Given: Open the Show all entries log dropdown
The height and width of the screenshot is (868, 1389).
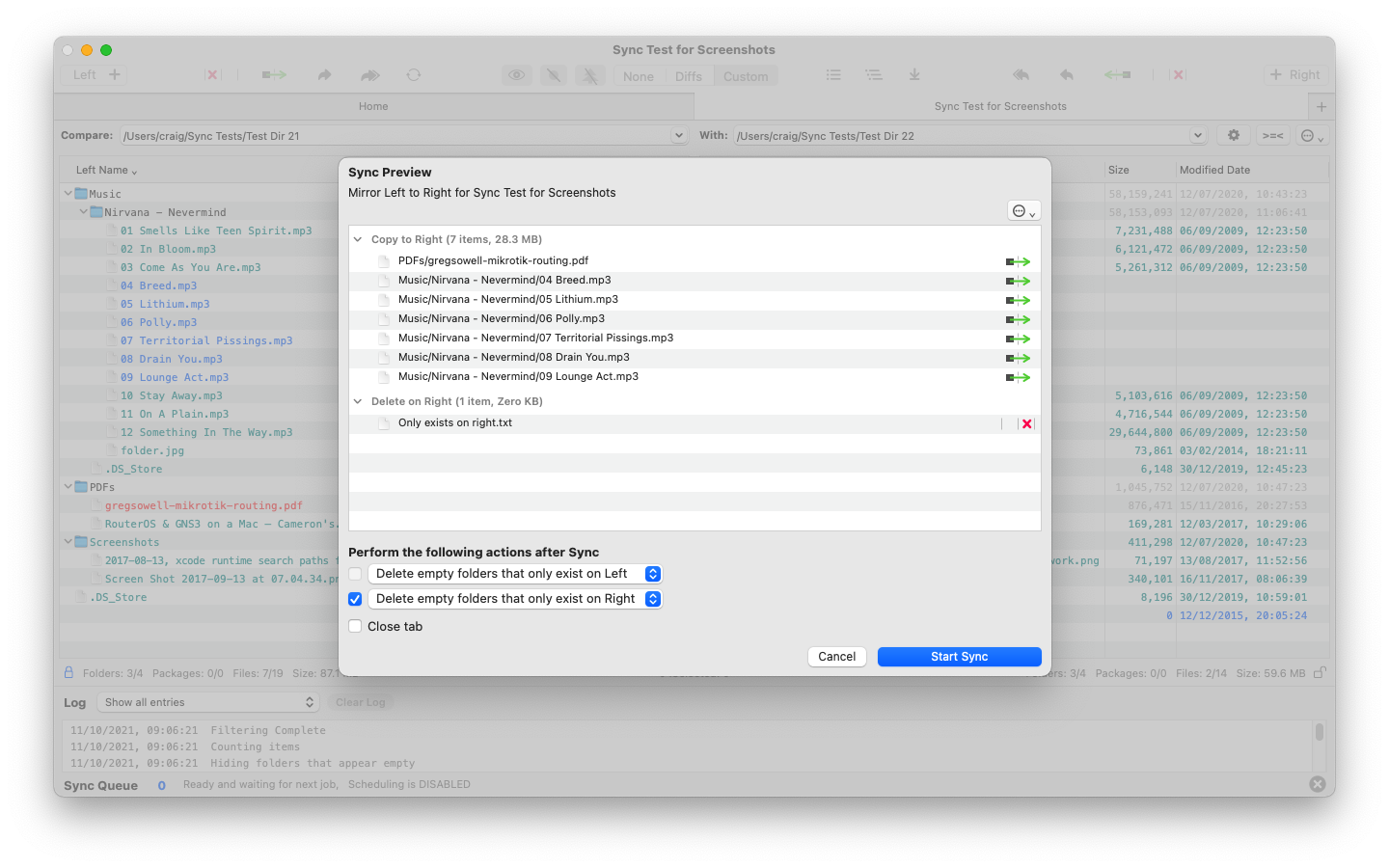Looking at the screenshot, I should tap(209, 703).
